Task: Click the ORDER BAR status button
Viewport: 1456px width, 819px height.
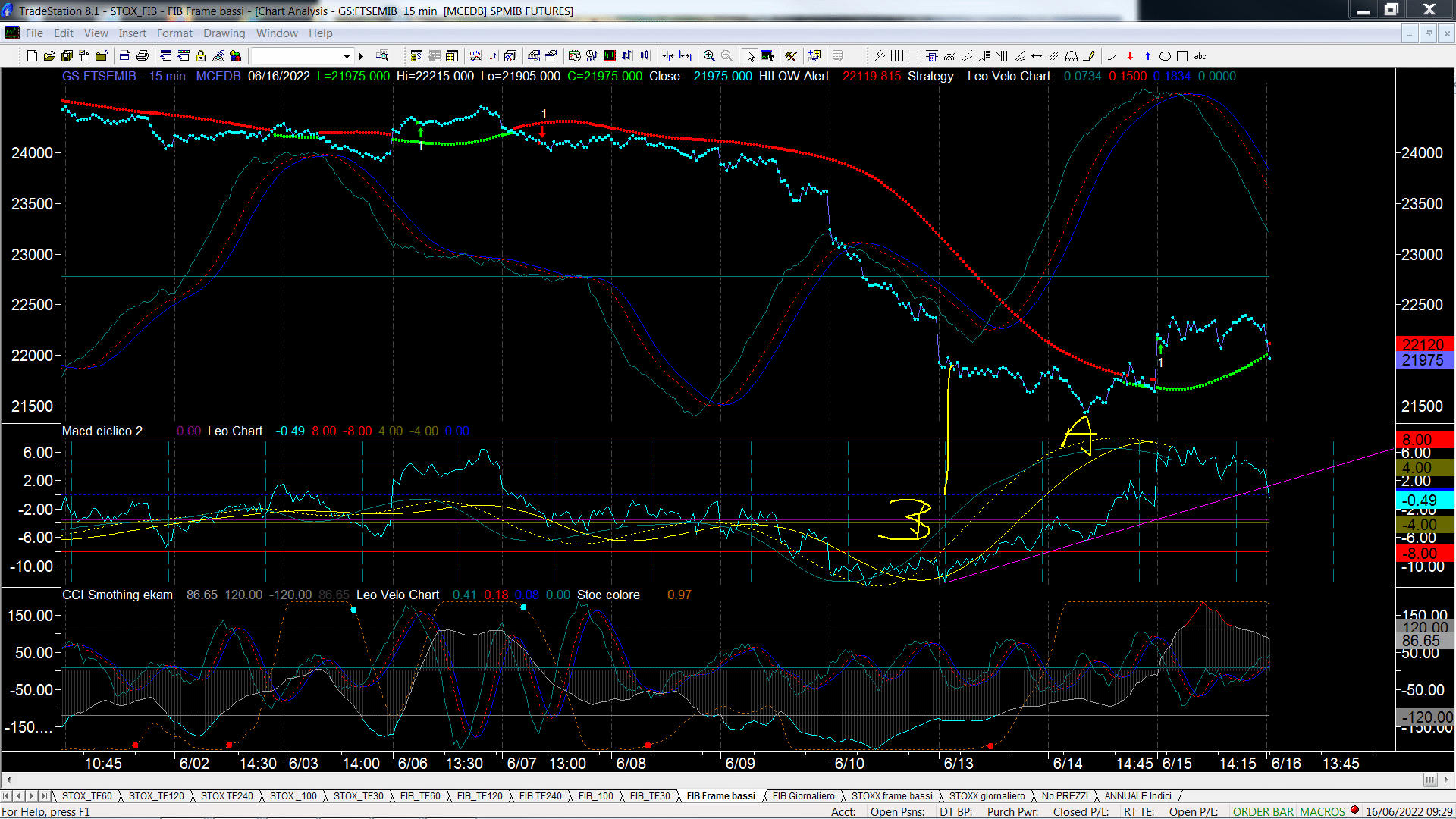Action: coord(1263,811)
